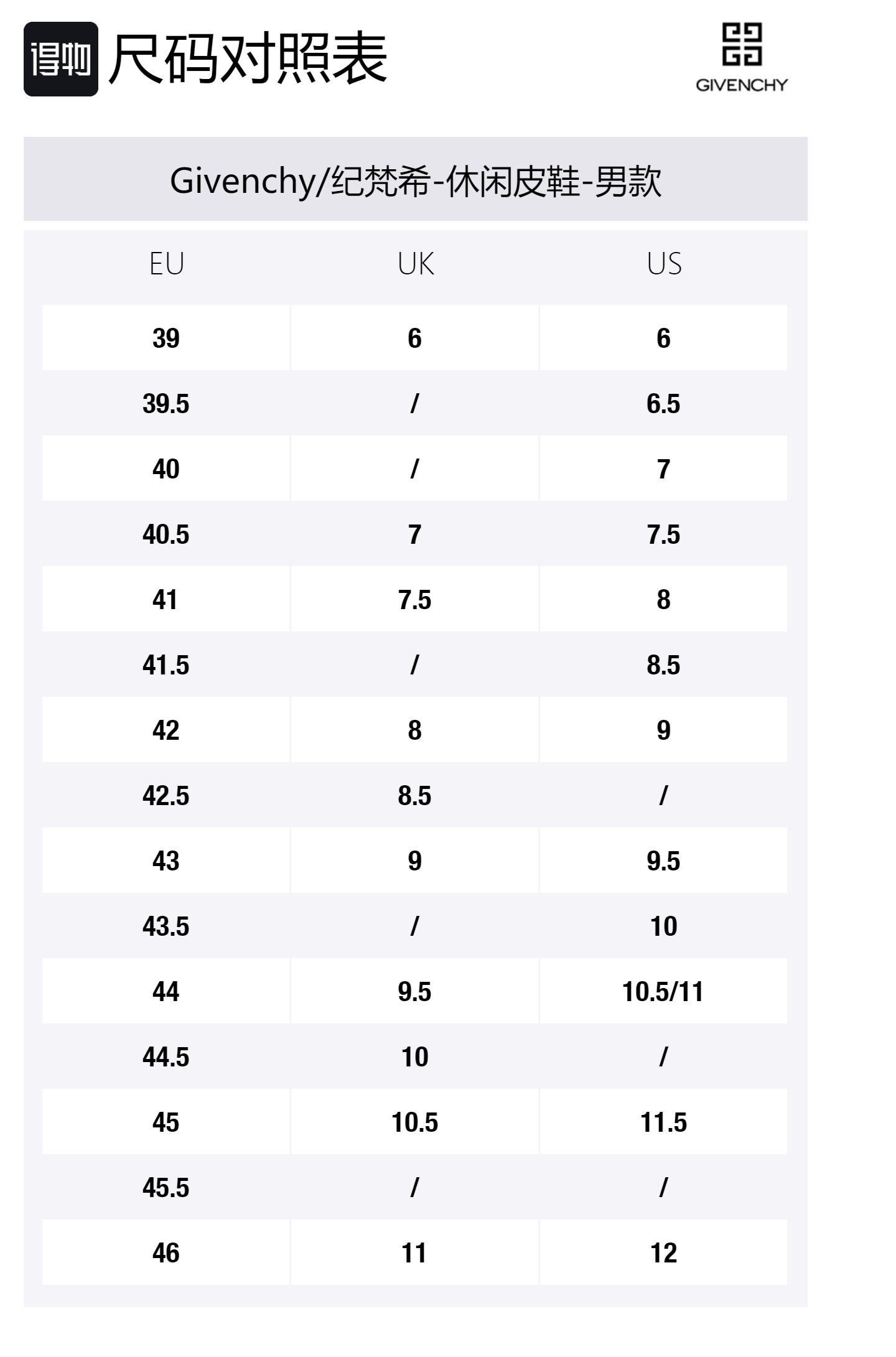The image size is (896, 1357).
Task: Click the US size 6.5 cell
Action: (x=663, y=404)
